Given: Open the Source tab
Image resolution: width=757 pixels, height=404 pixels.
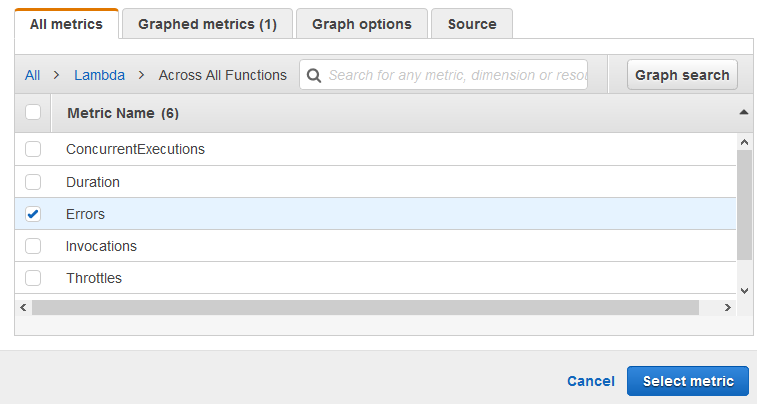Looking at the screenshot, I should (472, 24).
